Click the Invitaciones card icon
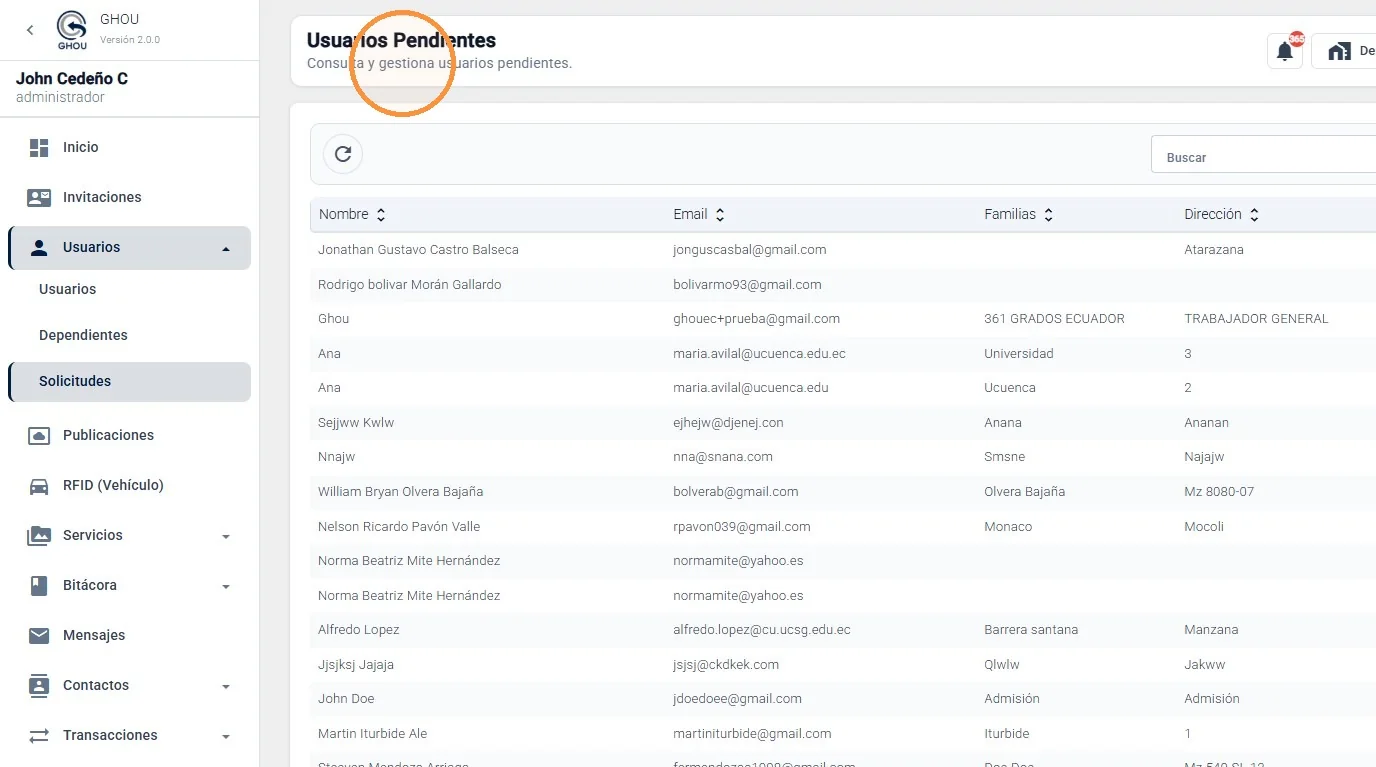Viewport: 1376px width, 767px height. (39, 198)
